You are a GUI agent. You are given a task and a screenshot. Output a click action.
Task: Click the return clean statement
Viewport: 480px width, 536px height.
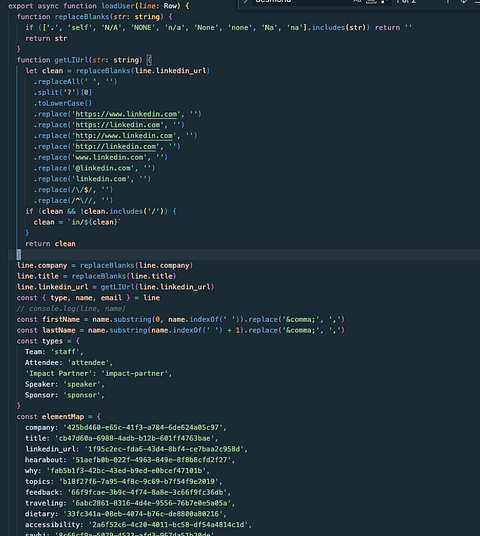[50, 244]
